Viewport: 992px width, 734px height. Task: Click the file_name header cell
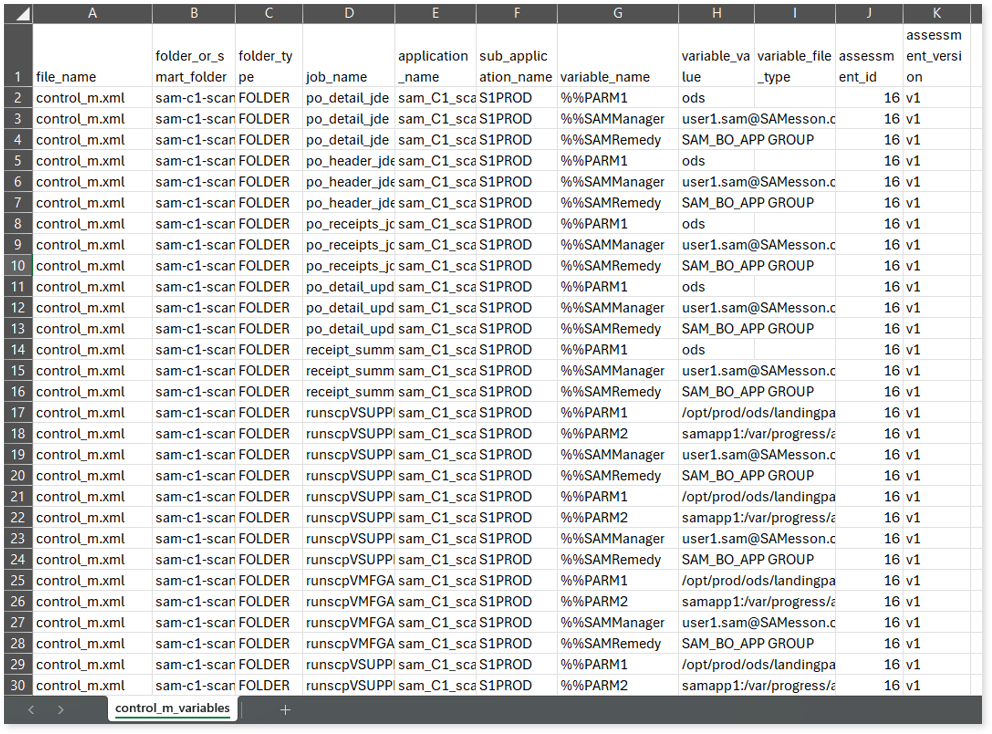[92, 55]
